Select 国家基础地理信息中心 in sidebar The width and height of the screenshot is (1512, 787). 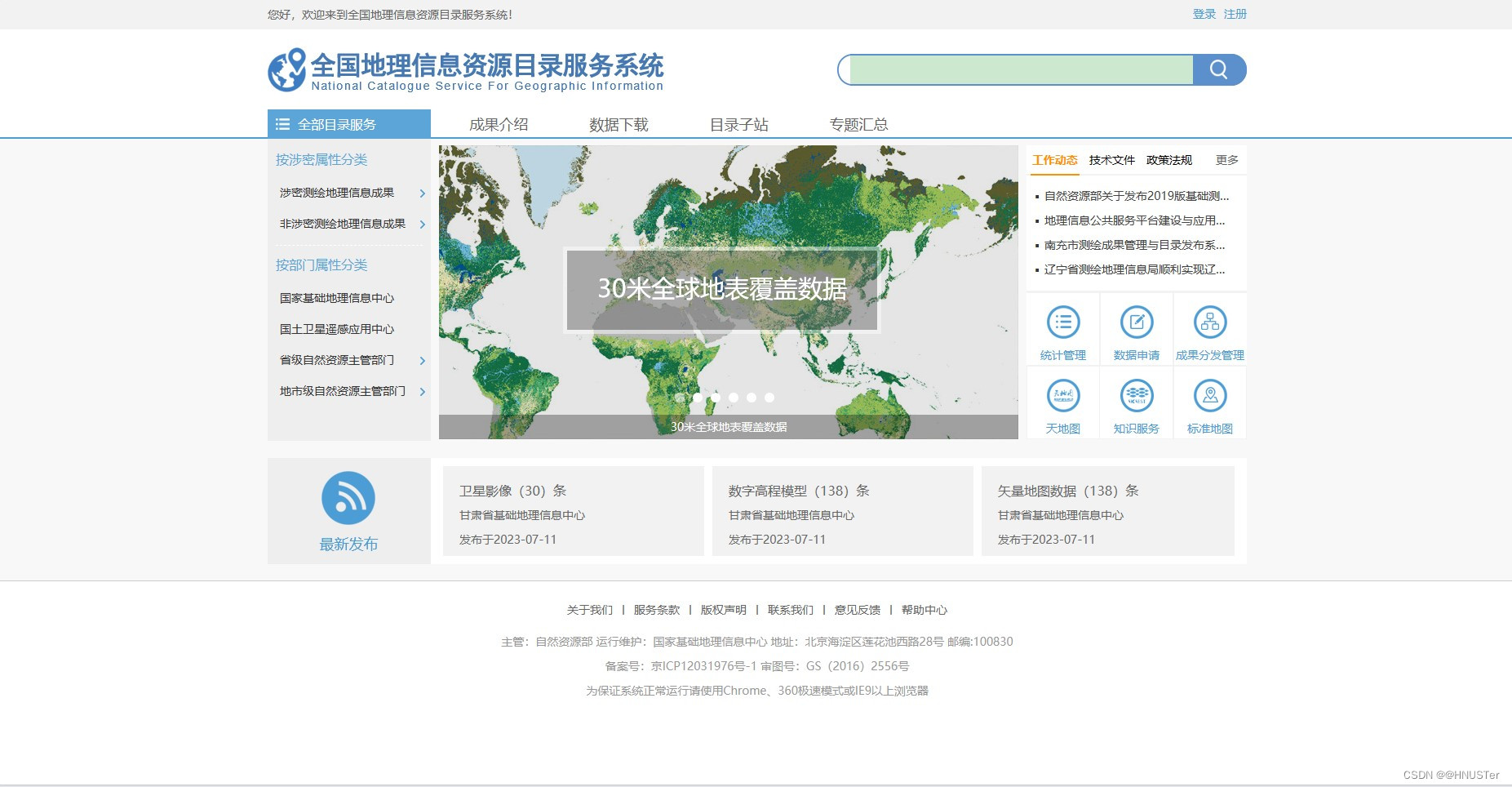337,298
